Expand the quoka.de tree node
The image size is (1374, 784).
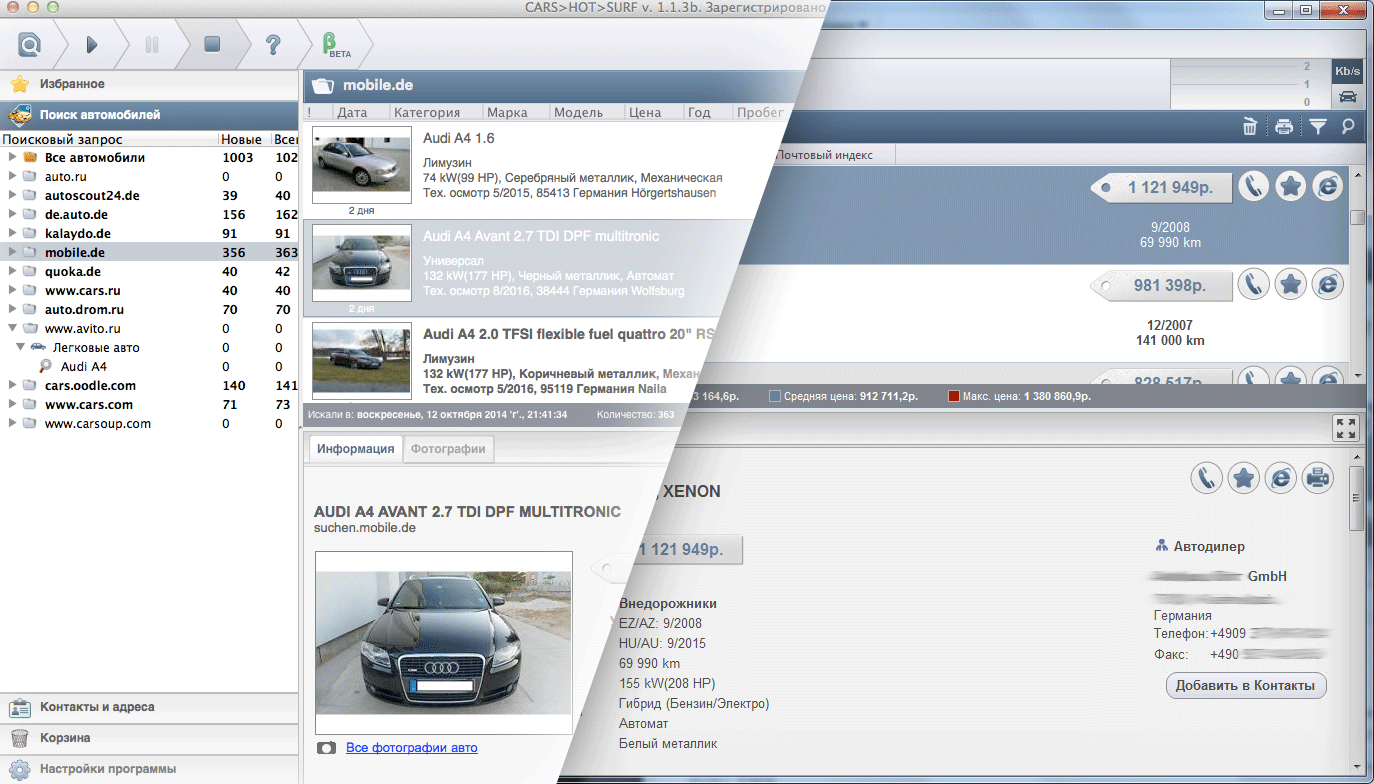tap(12, 271)
